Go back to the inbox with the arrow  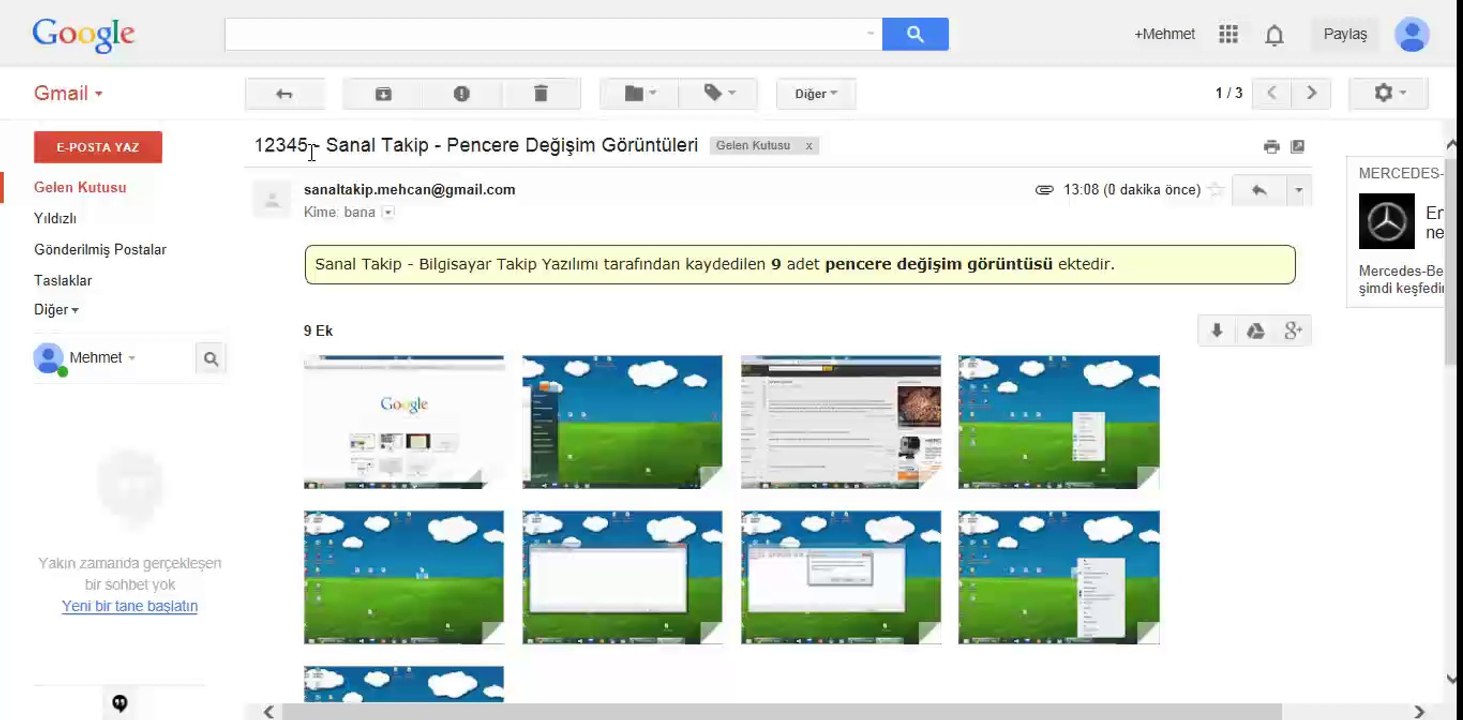pos(285,94)
